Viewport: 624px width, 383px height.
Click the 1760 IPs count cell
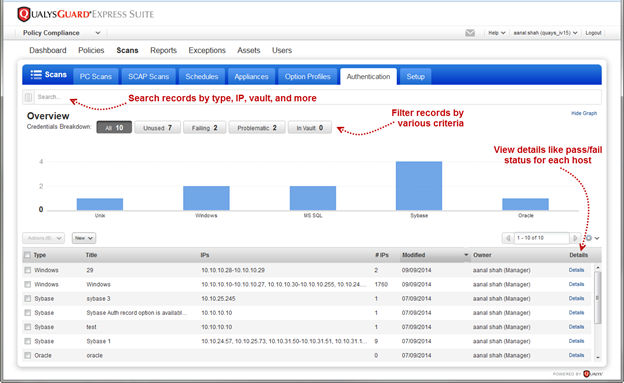coord(381,284)
